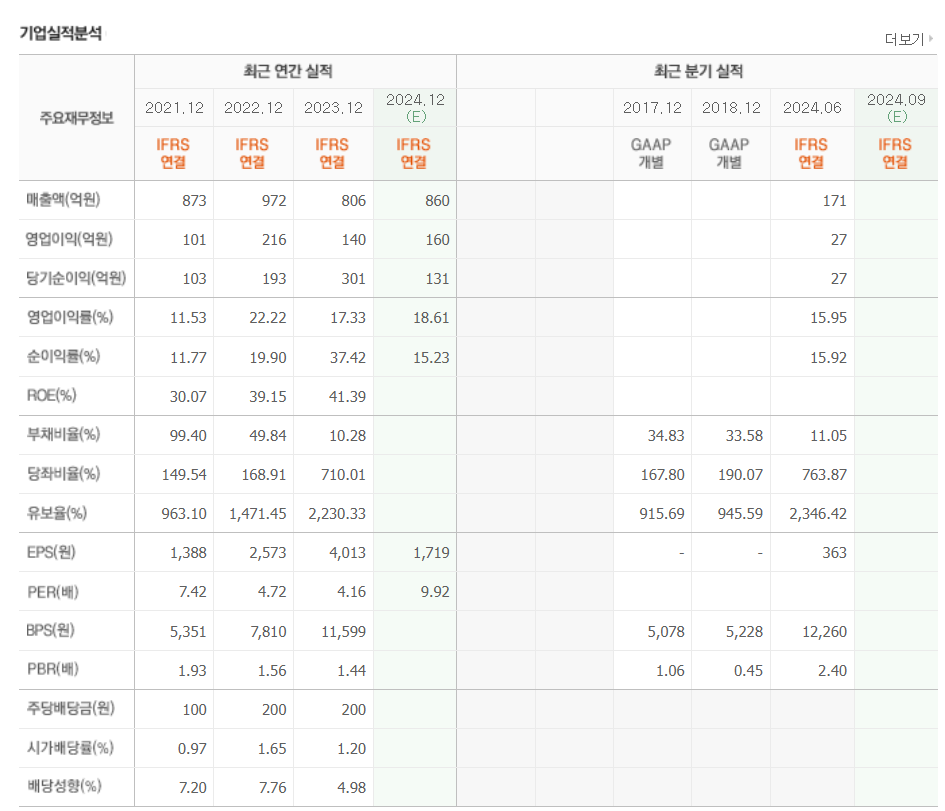This screenshot has width=945, height=811.
Task: Click quarterly sales value 171
Action: pos(835,201)
